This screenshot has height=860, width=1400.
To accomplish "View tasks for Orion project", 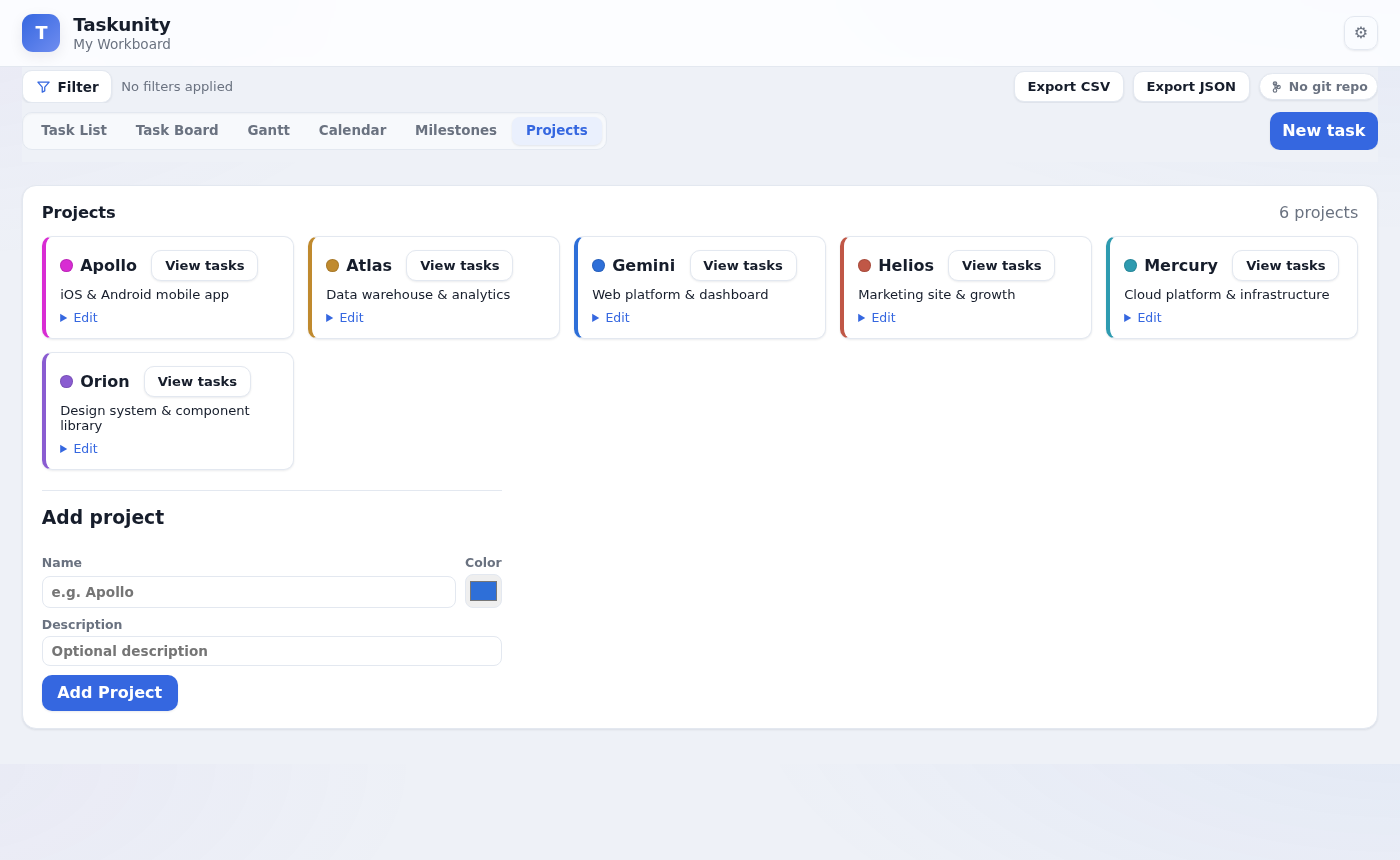I will click(x=197, y=382).
